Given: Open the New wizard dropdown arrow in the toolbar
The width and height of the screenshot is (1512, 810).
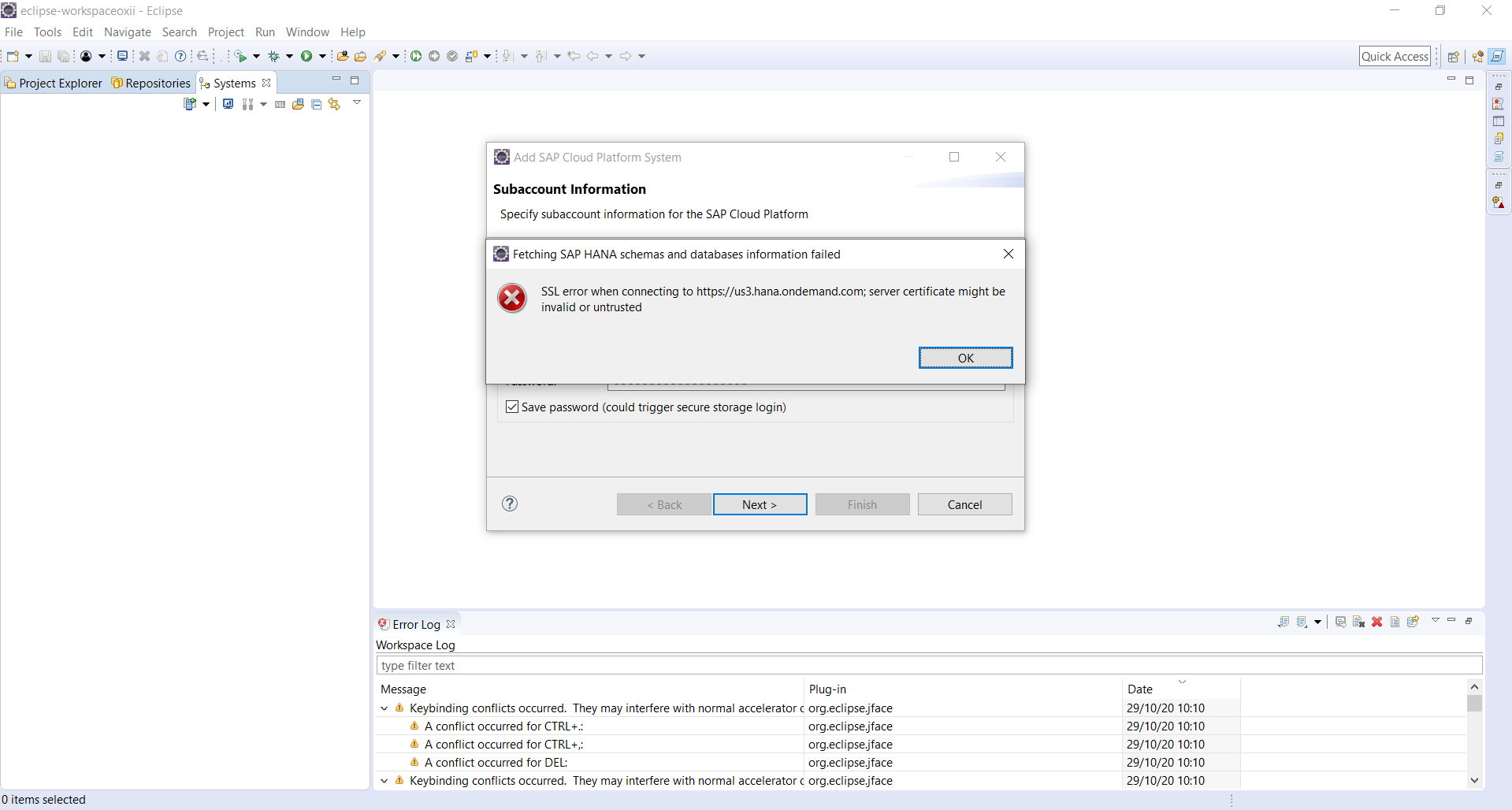Looking at the screenshot, I should point(28,56).
